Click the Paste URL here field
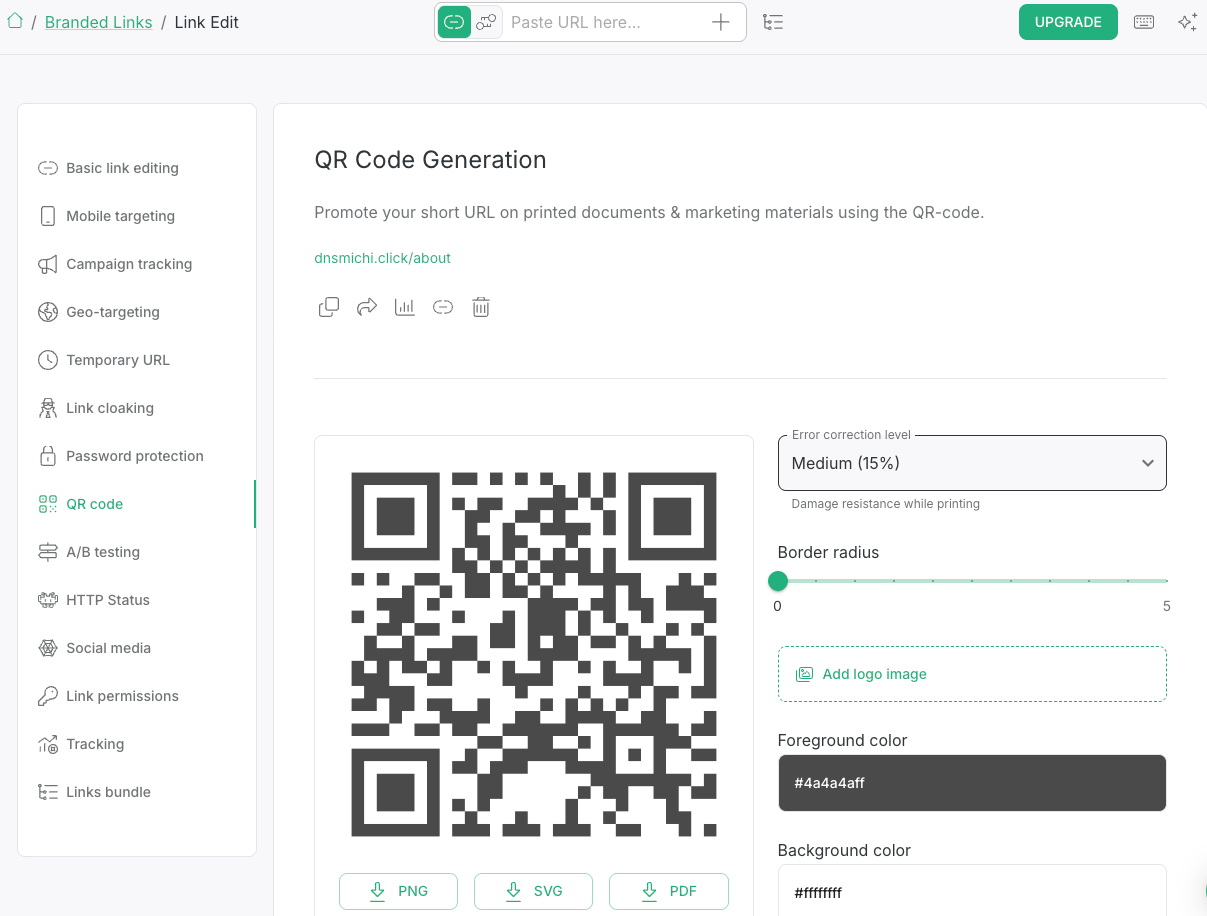The image size is (1207, 916). pyautogui.click(x=603, y=22)
